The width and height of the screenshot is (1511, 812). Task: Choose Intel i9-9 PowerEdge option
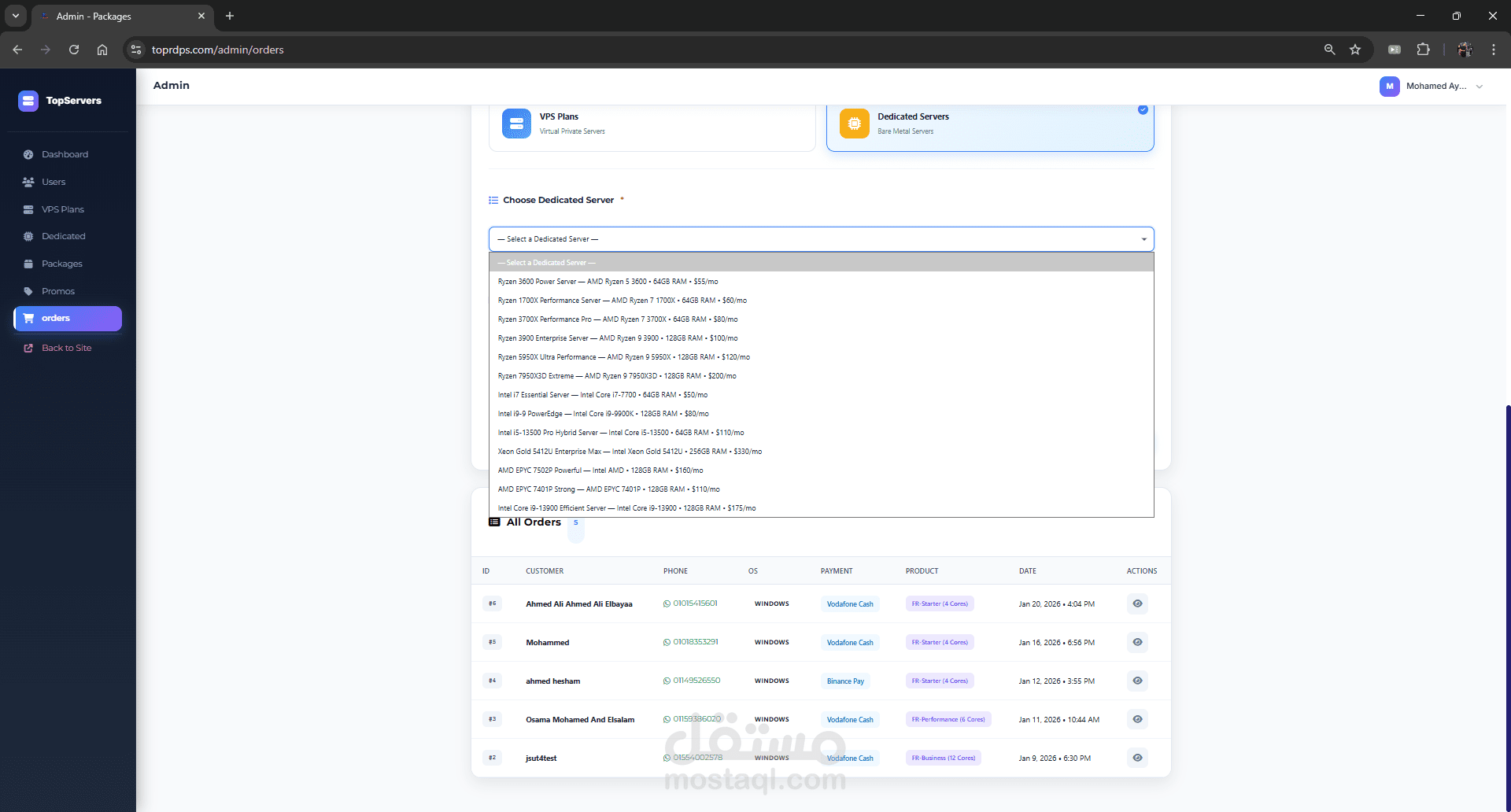822,413
